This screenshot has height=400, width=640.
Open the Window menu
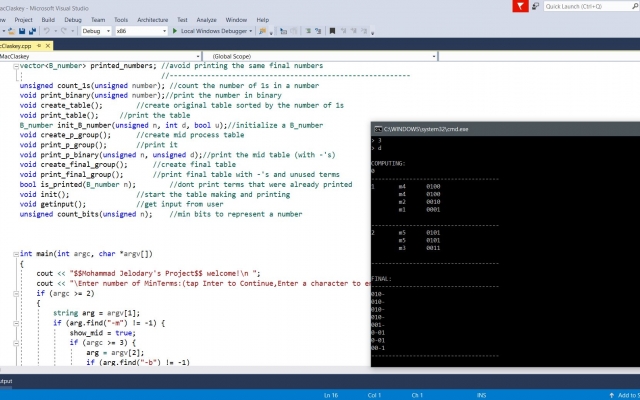point(236,20)
